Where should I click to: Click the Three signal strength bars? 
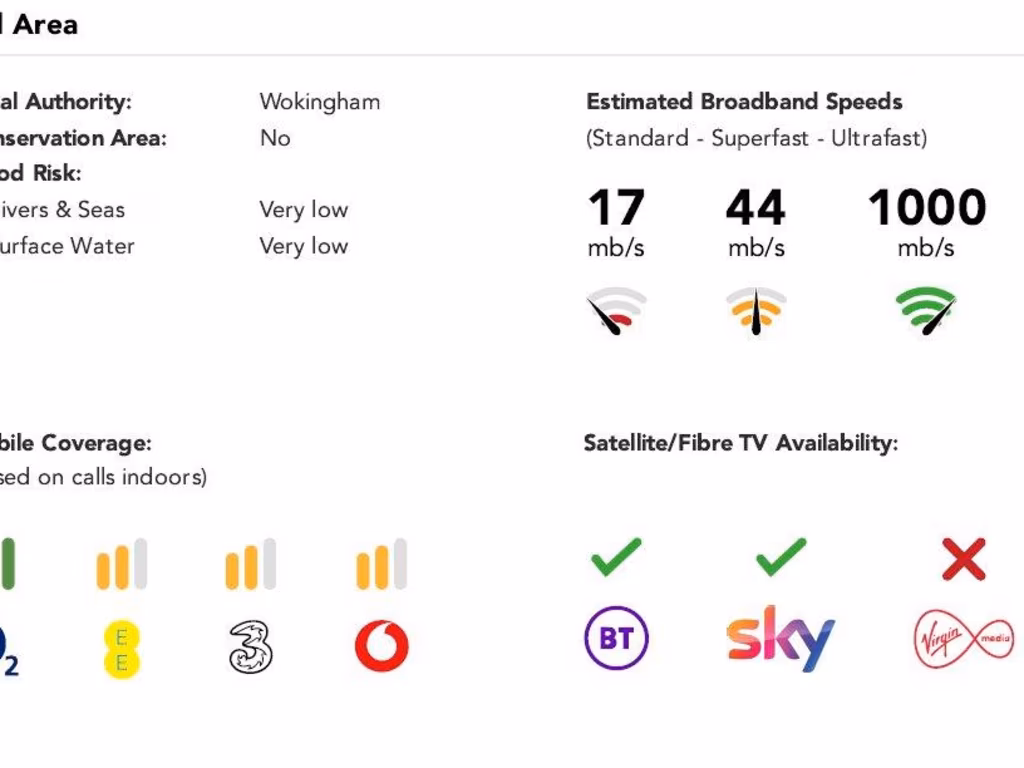[250, 564]
